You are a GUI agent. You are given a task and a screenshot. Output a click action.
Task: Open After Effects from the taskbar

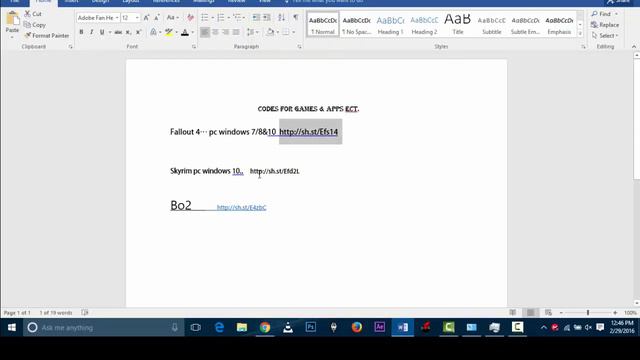click(x=380, y=327)
